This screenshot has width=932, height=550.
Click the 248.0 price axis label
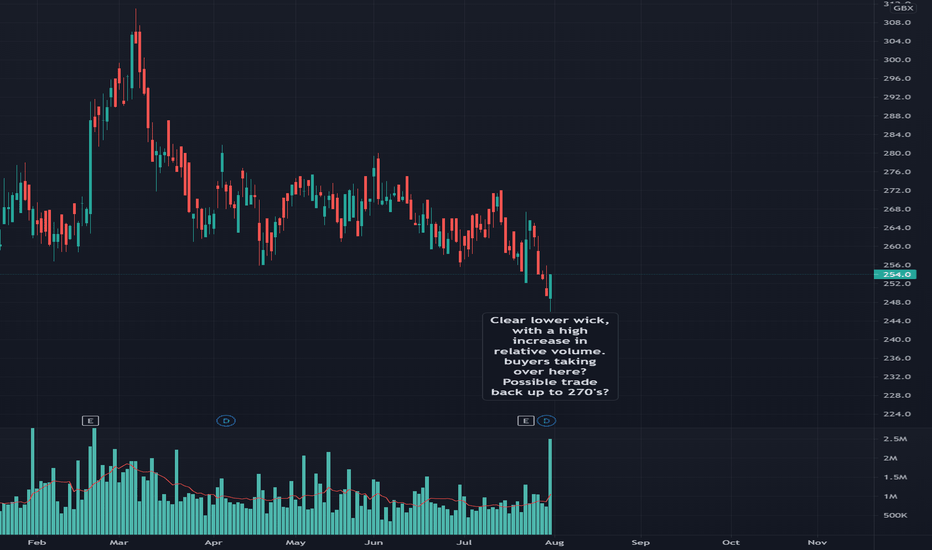[x=897, y=302]
